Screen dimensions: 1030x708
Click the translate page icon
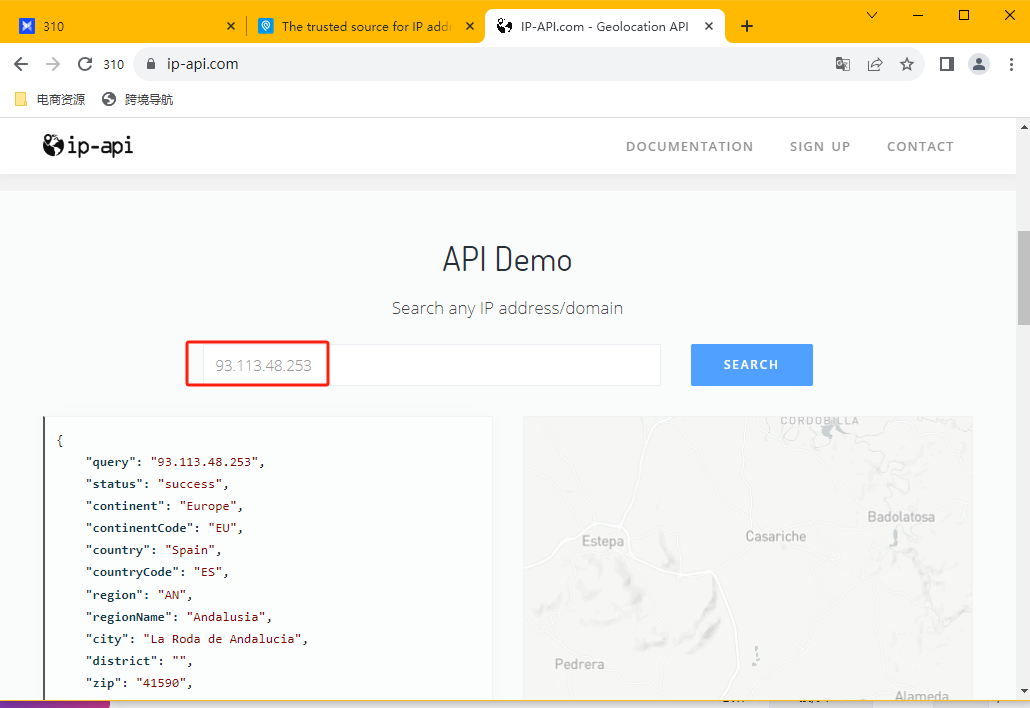(x=843, y=64)
